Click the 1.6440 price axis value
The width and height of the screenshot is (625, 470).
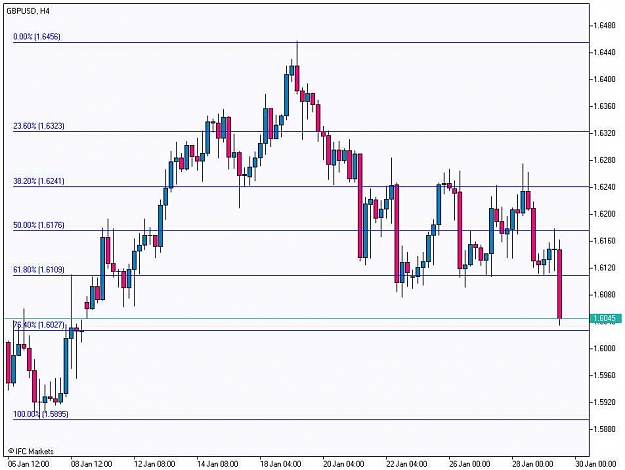(x=604, y=52)
